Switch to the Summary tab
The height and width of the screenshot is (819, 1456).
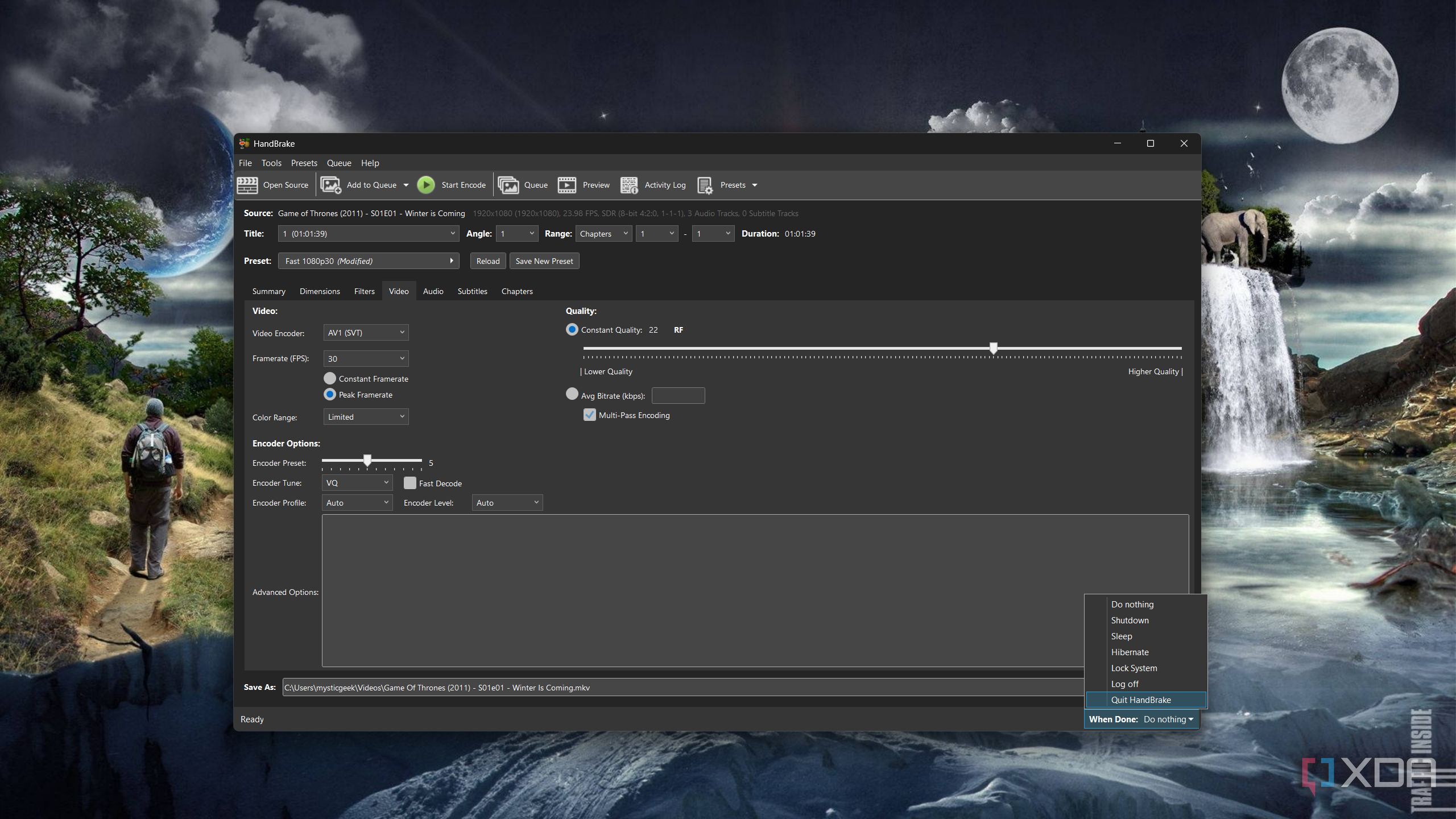click(268, 291)
